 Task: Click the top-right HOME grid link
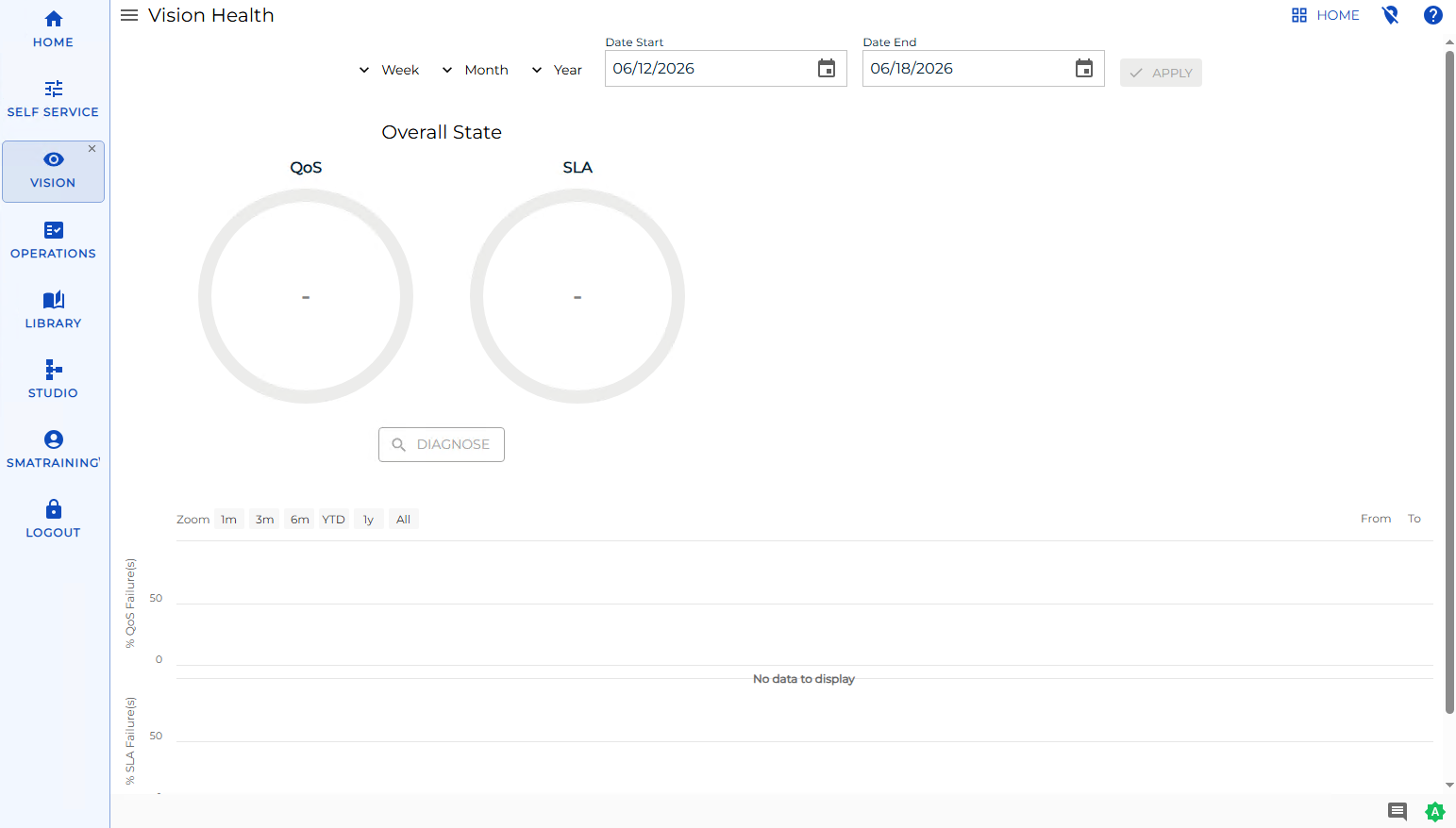(x=1325, y=15)
